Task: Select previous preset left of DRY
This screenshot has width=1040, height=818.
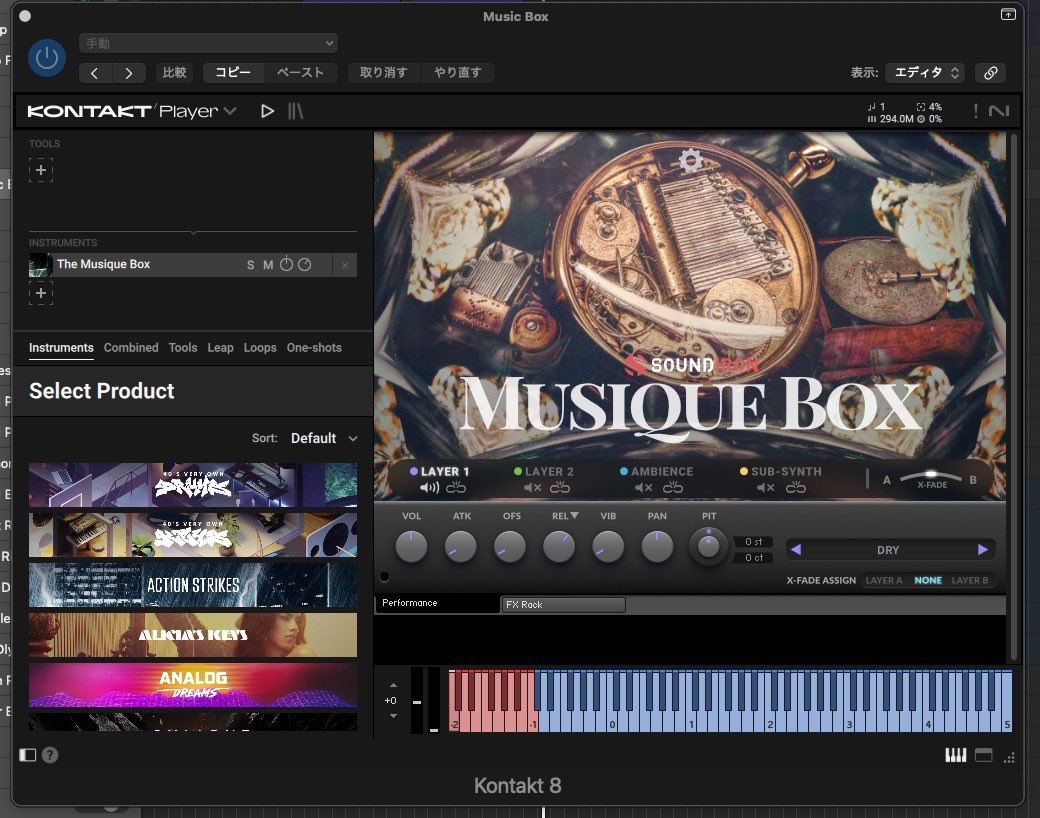Action: point(797,550)
